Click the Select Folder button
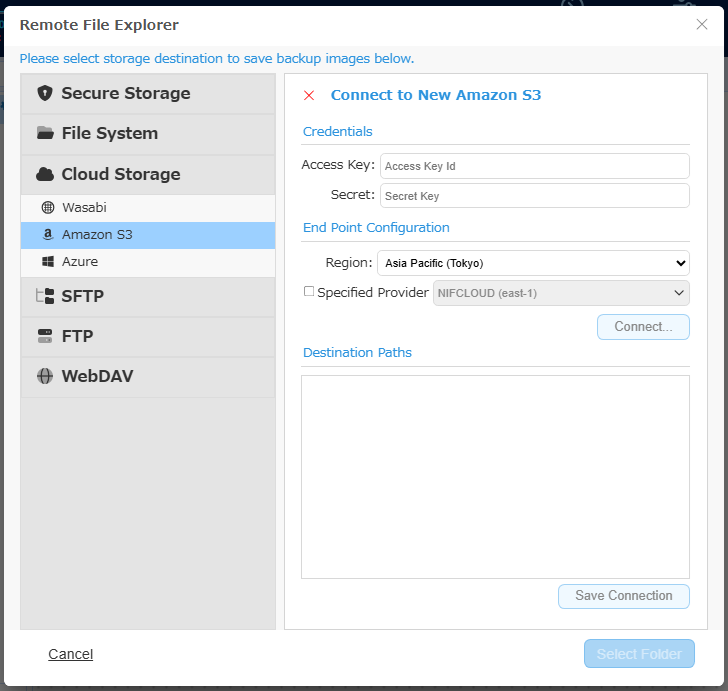 639,654
